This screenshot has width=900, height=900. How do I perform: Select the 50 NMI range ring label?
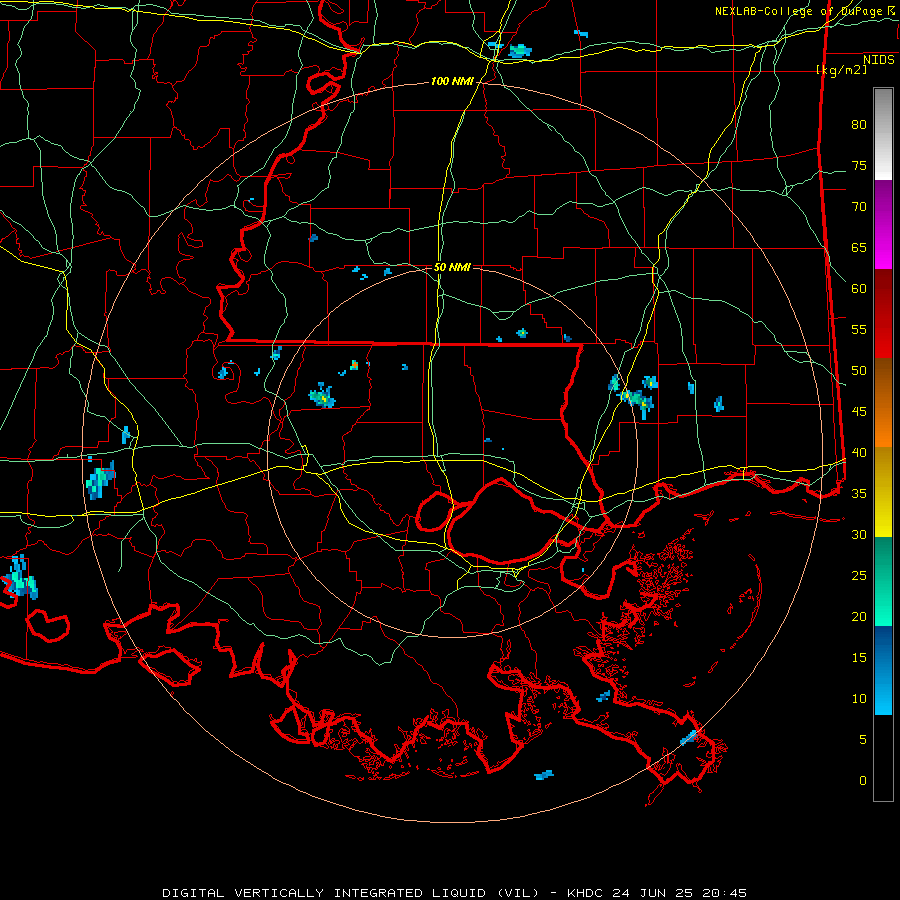[x=452, y=267]
